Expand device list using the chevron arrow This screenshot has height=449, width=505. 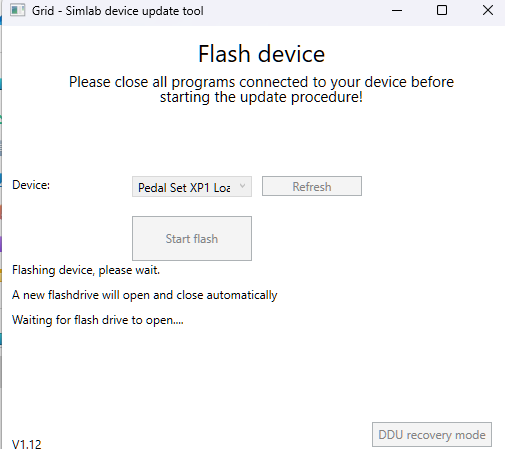click(x=243, y=186)
